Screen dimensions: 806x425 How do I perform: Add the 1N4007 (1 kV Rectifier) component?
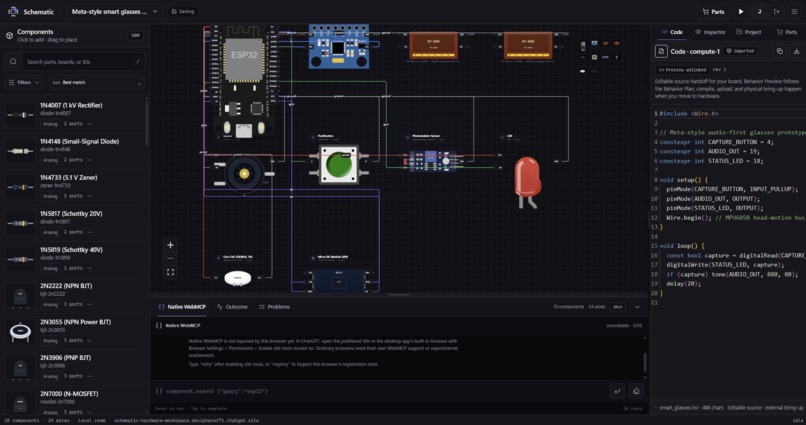(x=75, y=114)
